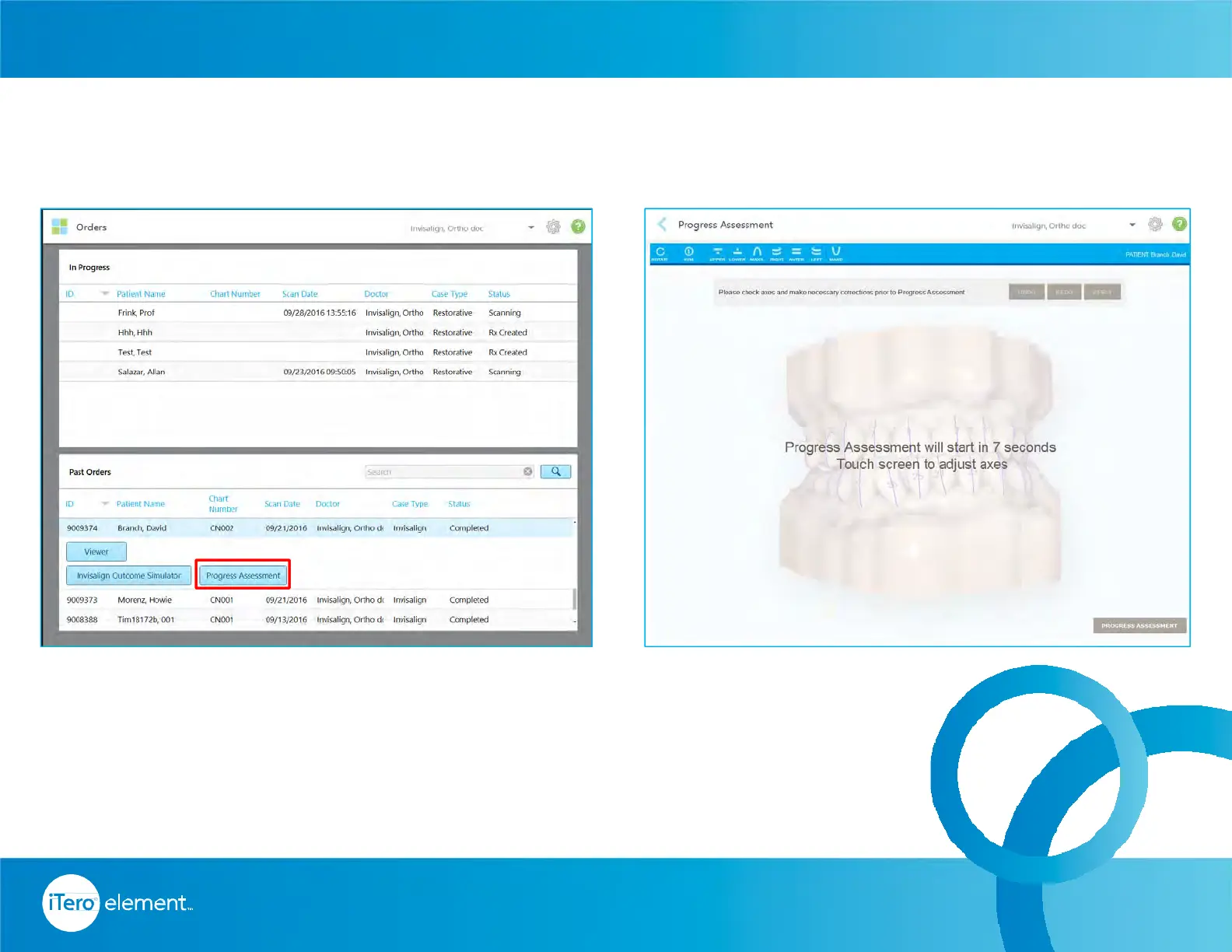1232x952 pixels.
Task: Switch to the Right side view
Action: point(776,254)
